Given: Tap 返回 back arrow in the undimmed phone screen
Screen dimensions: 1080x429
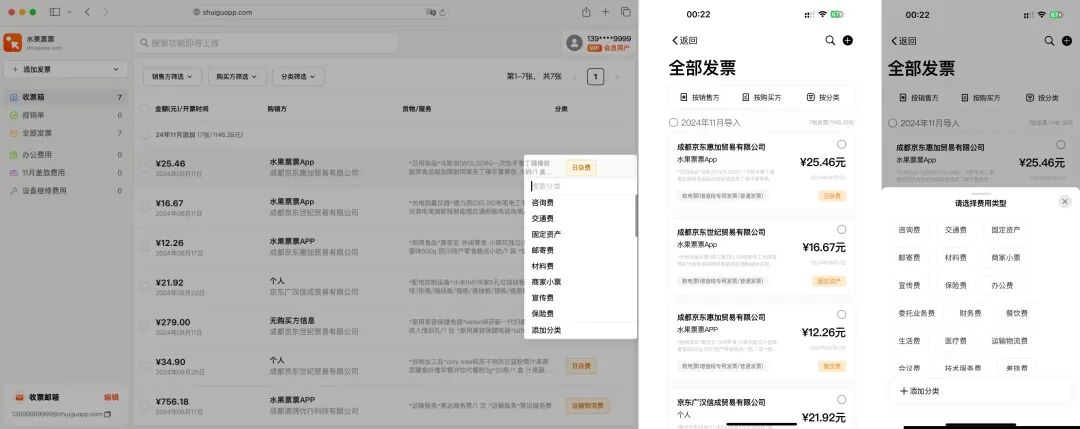Looking at the screenshot, I should 685,41.
